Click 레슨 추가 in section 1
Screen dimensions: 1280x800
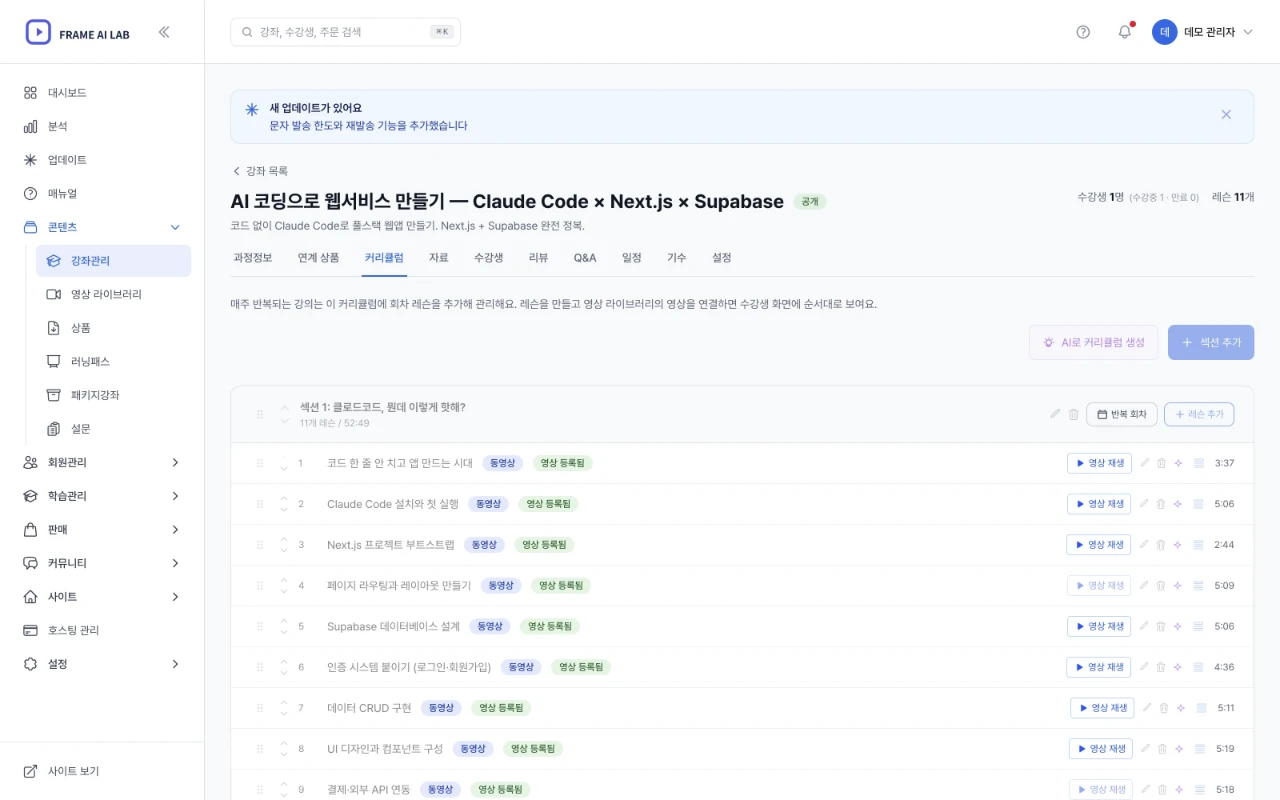1199,414
